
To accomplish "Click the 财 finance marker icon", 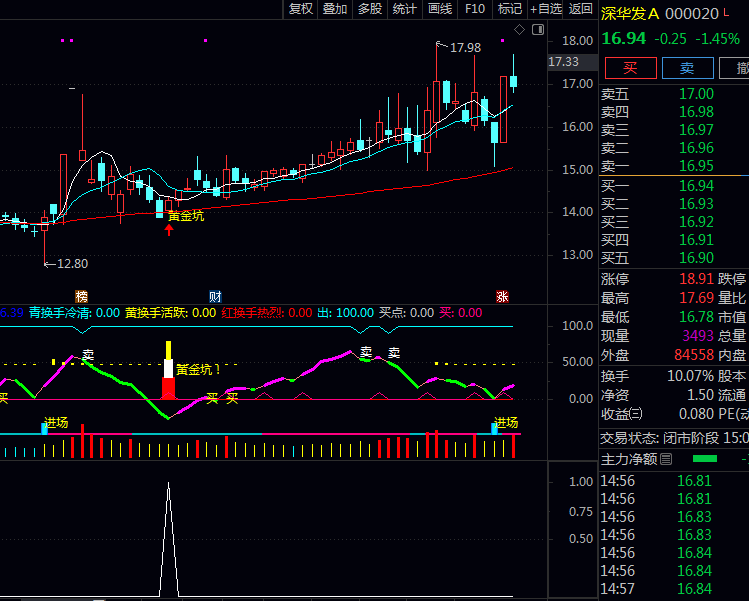I will [215, 296].
